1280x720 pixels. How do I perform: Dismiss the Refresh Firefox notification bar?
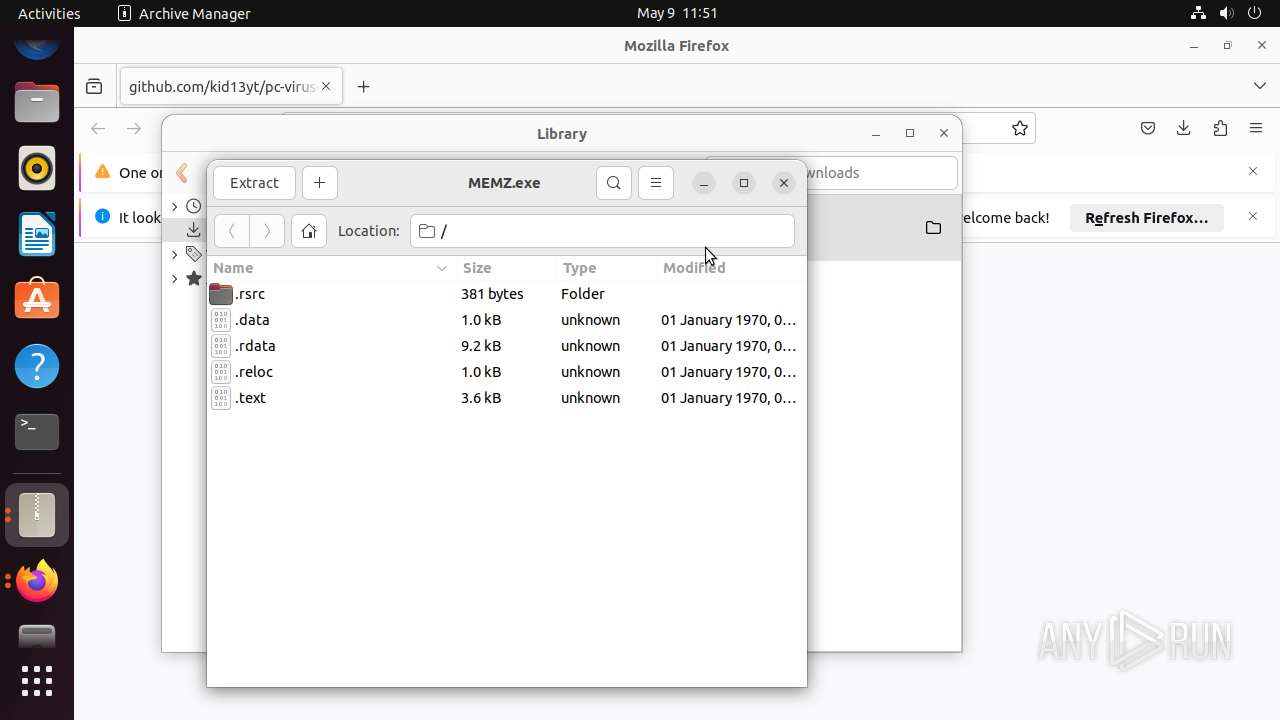click(x=1253, y=216)
